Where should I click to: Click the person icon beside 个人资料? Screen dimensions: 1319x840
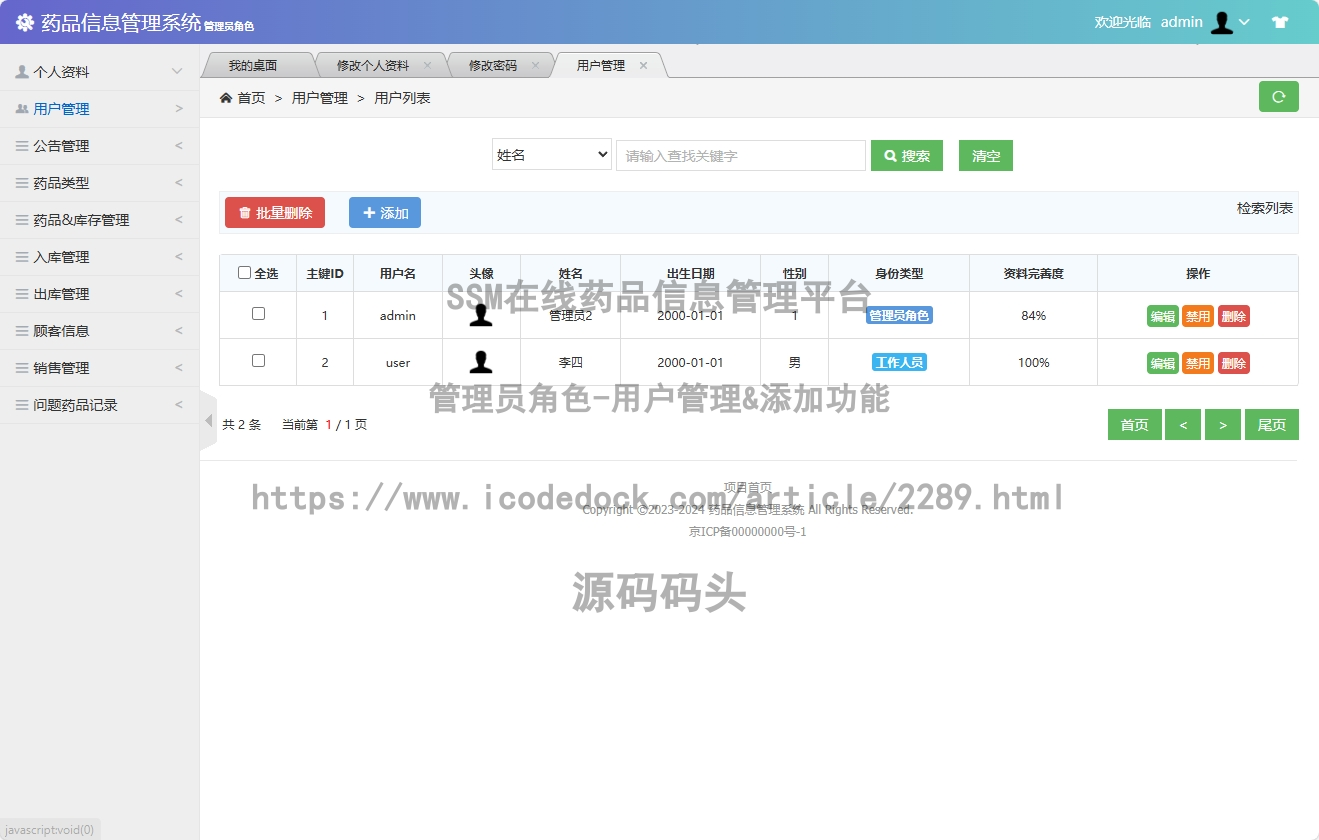[x=22, y=72]
